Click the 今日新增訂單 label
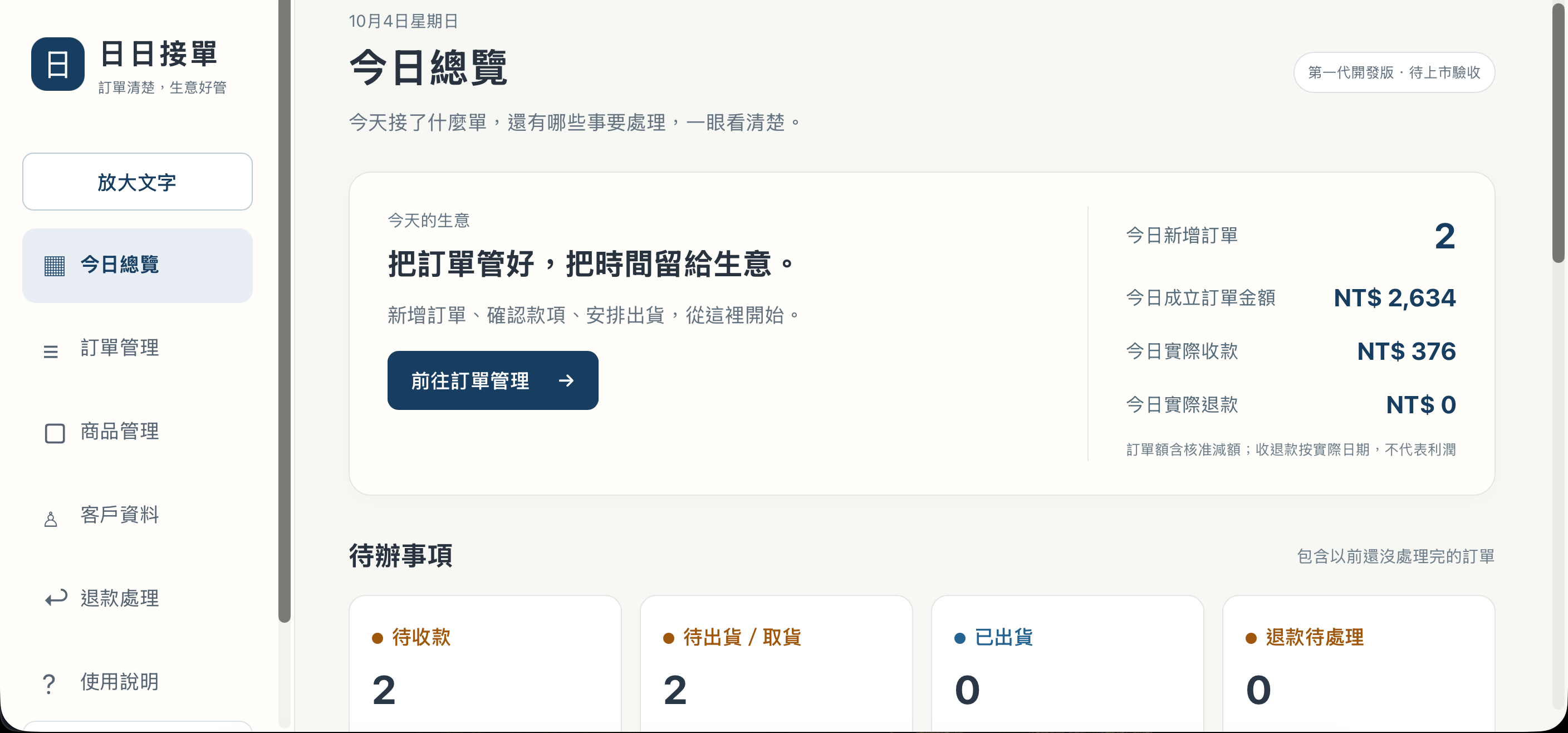This screenshot has height=733, width=1568. click(1182, 236)
